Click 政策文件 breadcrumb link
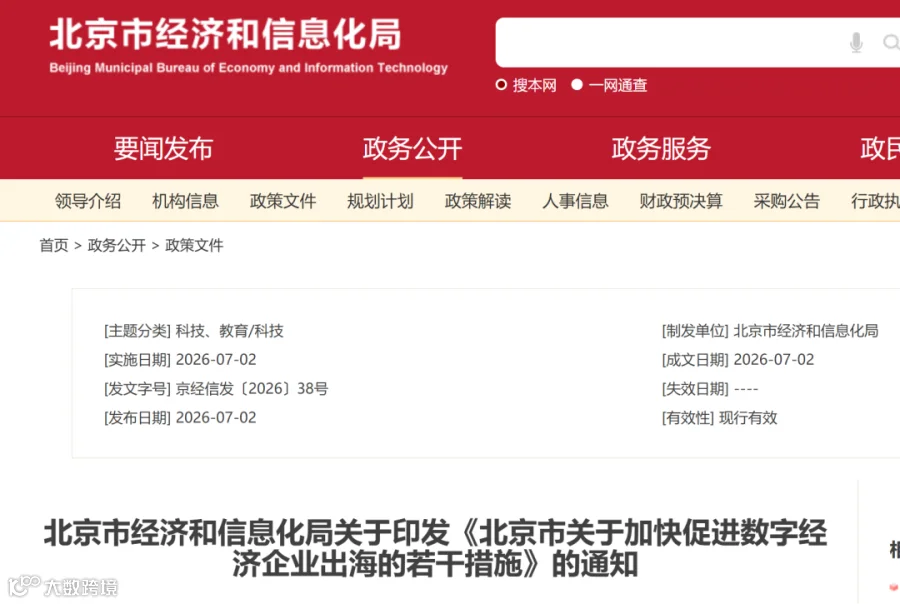The width and height of the screenshot is (900, 604). [194, 246]
